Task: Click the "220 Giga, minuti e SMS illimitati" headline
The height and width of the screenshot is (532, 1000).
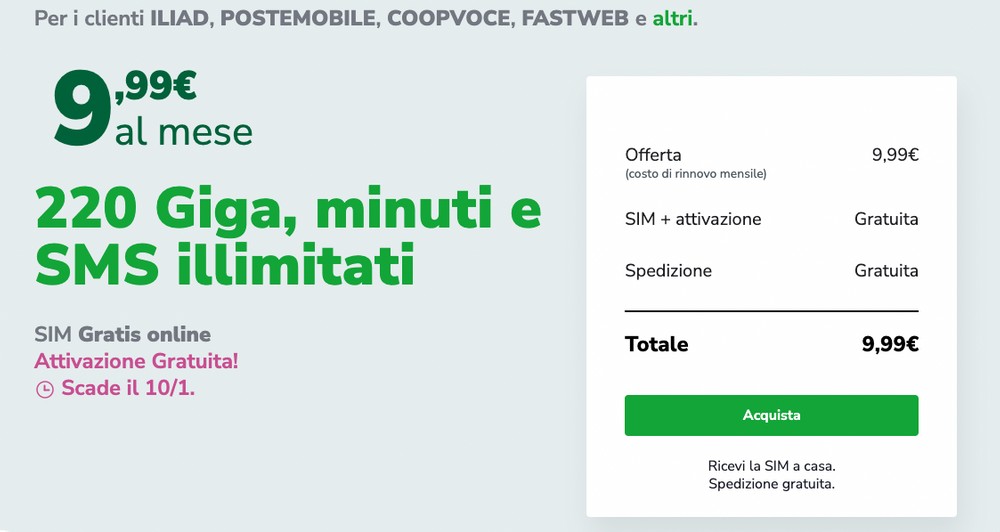Action: coord(288,235)
